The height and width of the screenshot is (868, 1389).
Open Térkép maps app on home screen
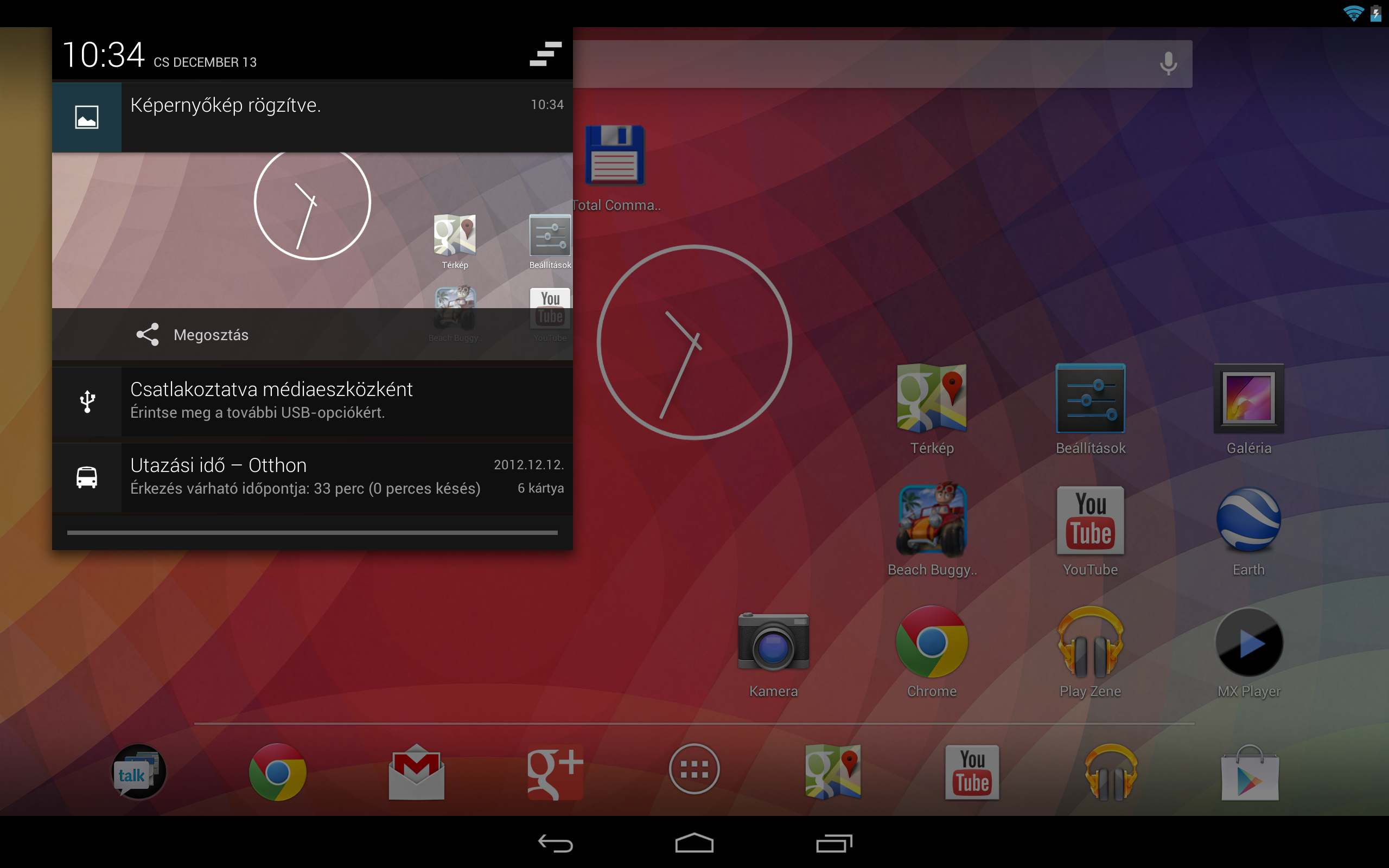point(932,409)
